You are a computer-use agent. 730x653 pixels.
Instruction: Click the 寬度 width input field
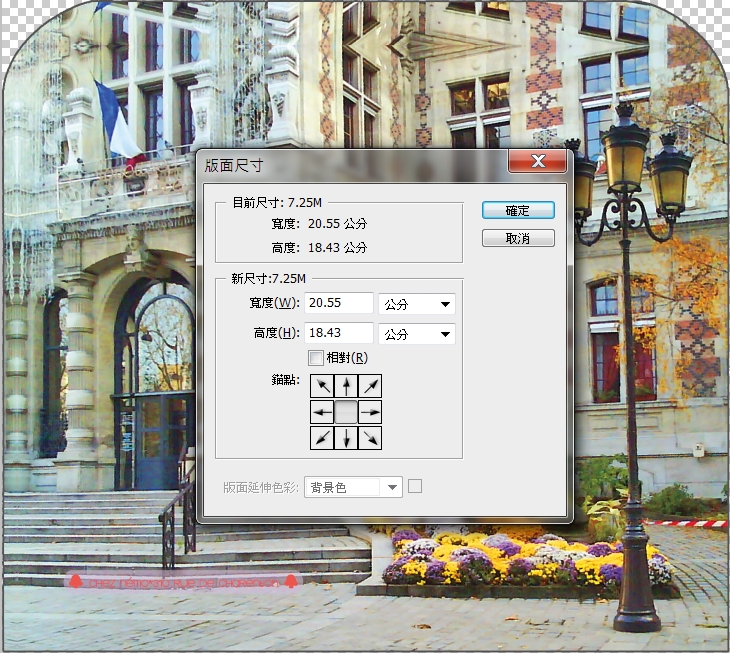click(x=339, y=303)
